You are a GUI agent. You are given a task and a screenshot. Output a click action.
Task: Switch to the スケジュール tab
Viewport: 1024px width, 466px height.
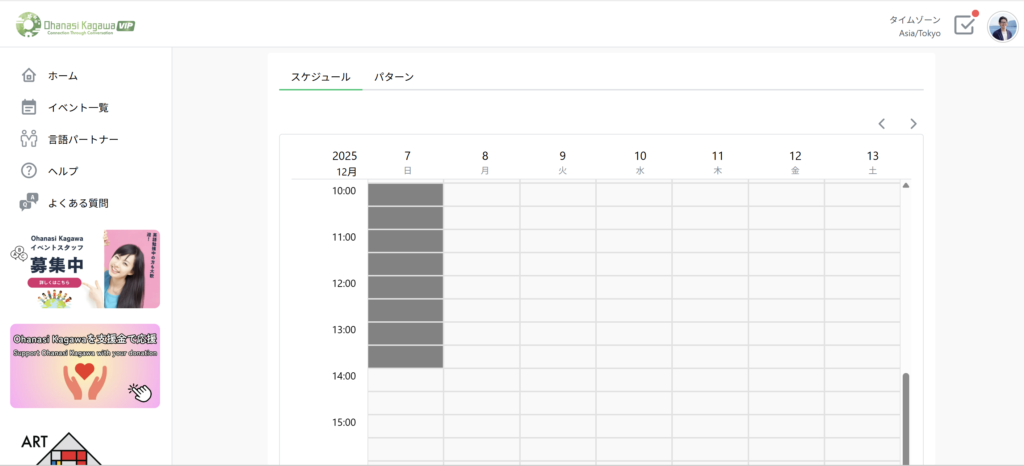[320, 77]
